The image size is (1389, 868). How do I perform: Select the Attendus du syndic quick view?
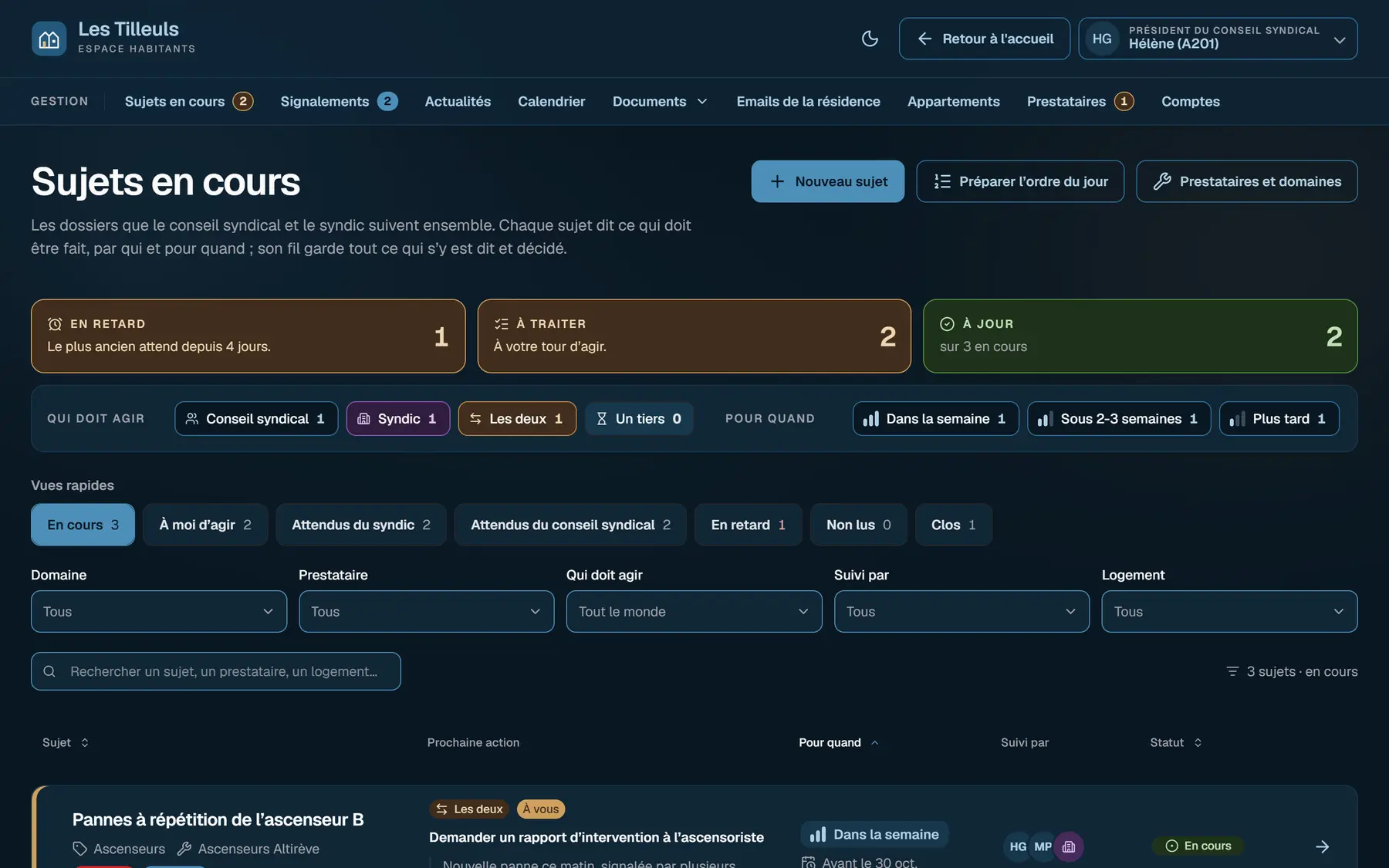click(x=361, y=525)
